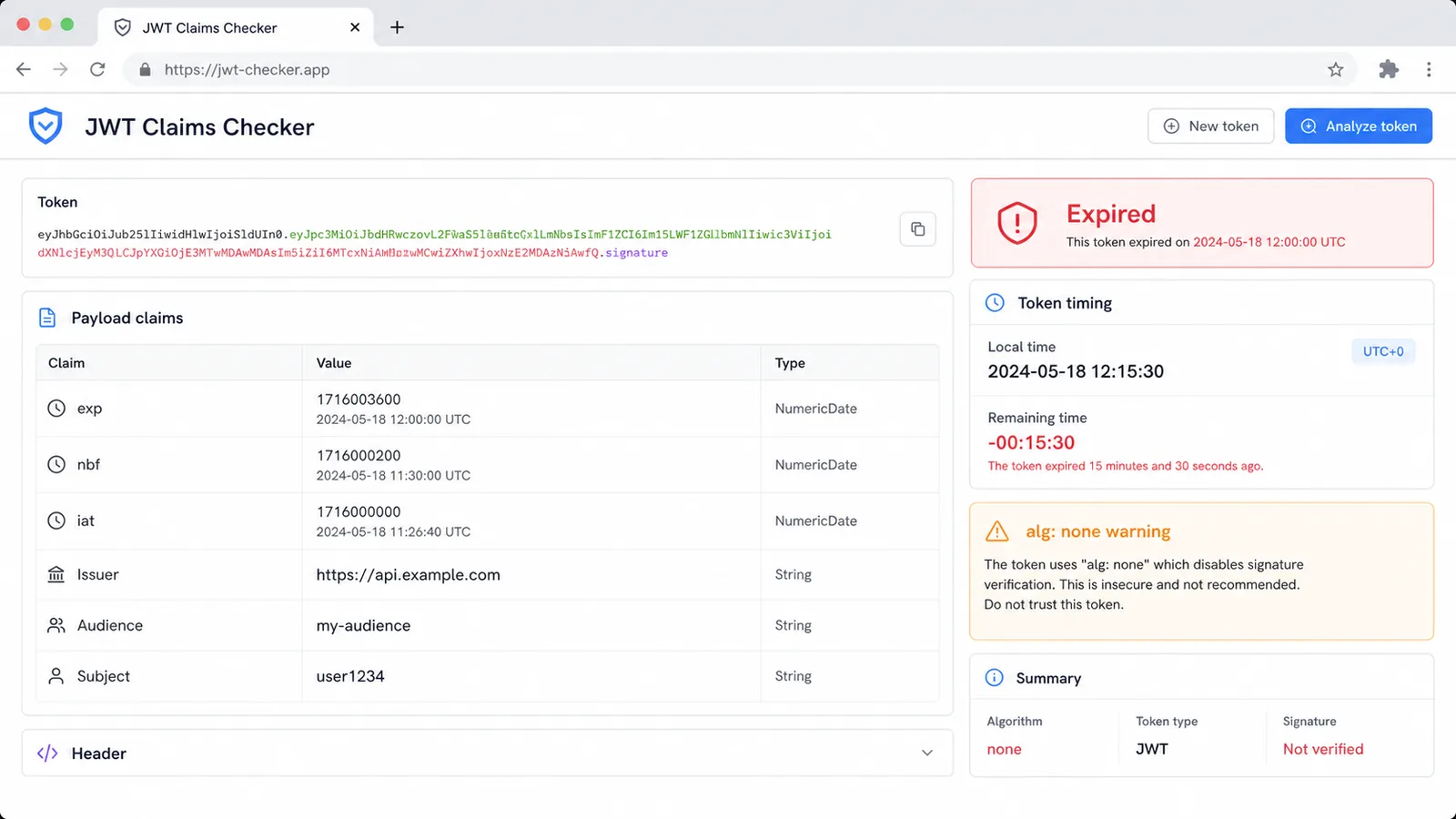Open the browser three-dot menu
The image size is (1456, 819).
click(x=1429, y=69)
